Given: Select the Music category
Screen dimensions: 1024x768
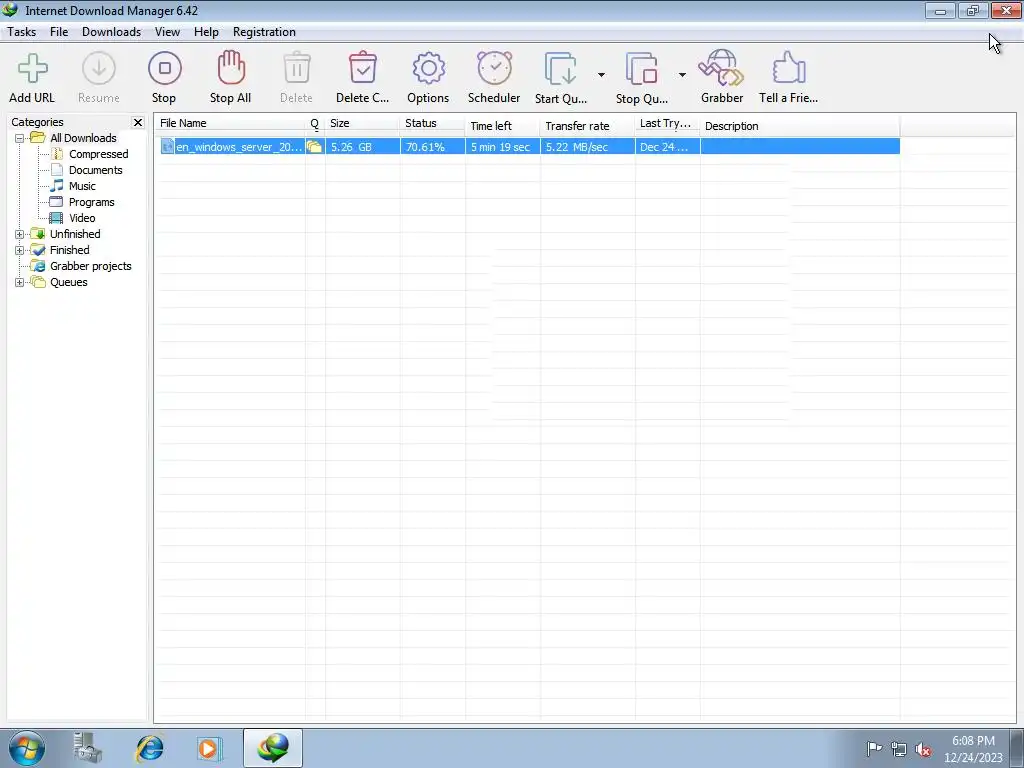Looking at the screenshot, I should [x=82, y=186].
